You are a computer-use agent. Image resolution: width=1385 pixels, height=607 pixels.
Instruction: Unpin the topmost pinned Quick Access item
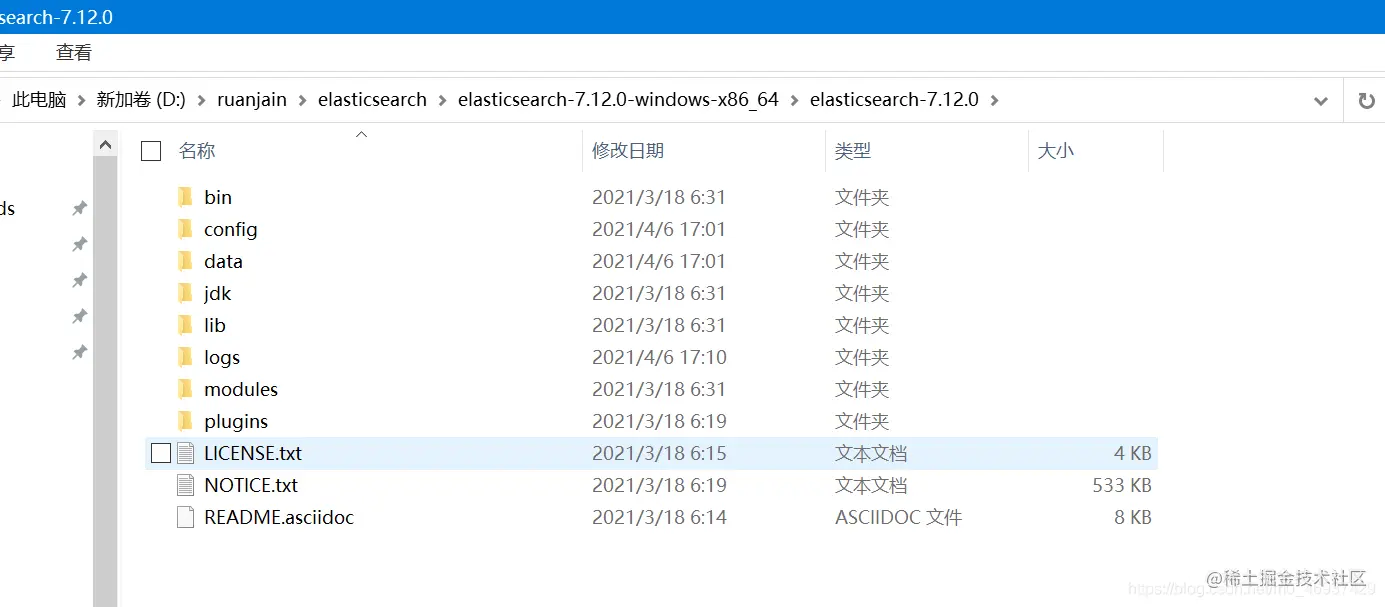click(79, 207)
